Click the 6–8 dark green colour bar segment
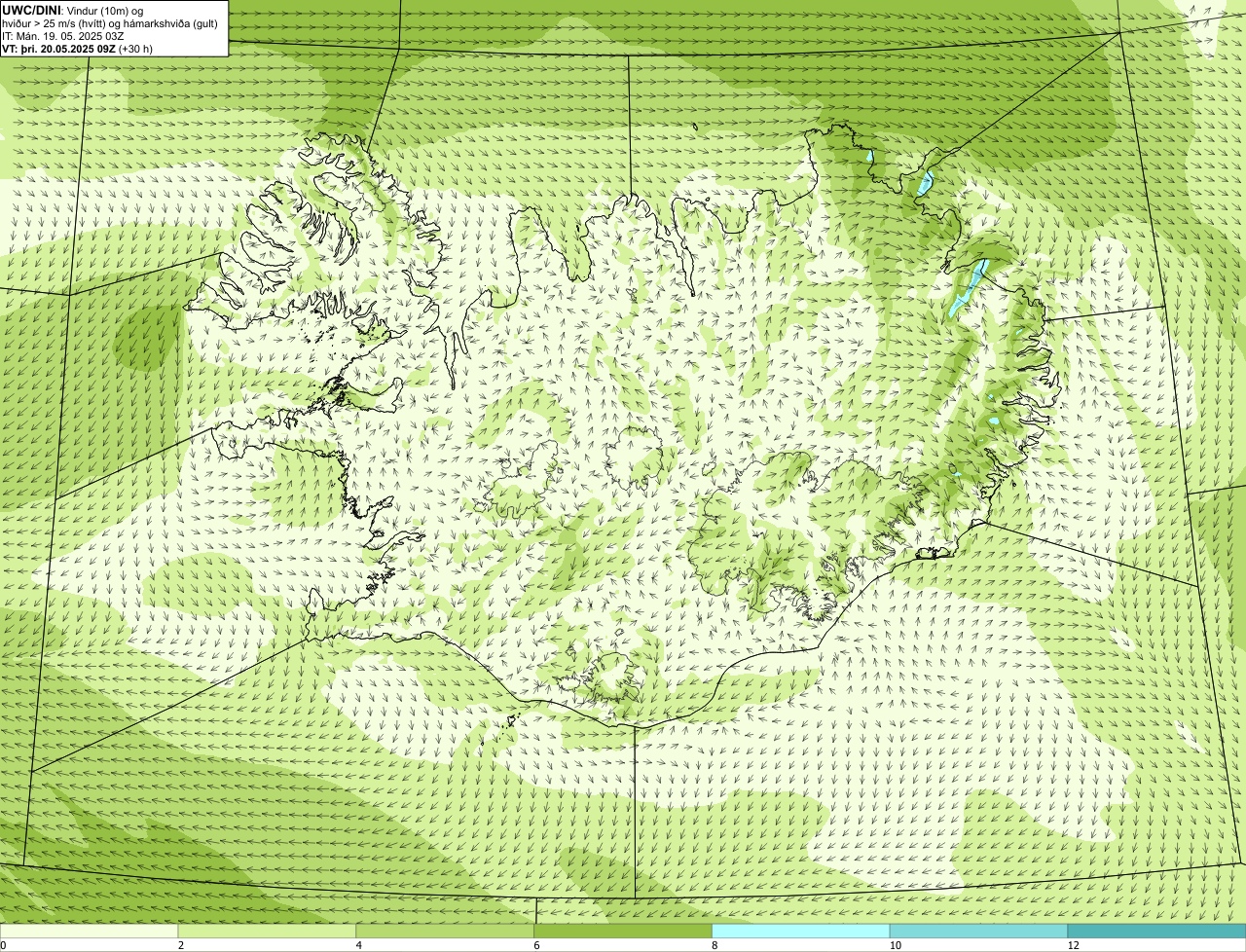Image resolution: width=1246 pixels, height=952 pixels. tap(623, 932)
